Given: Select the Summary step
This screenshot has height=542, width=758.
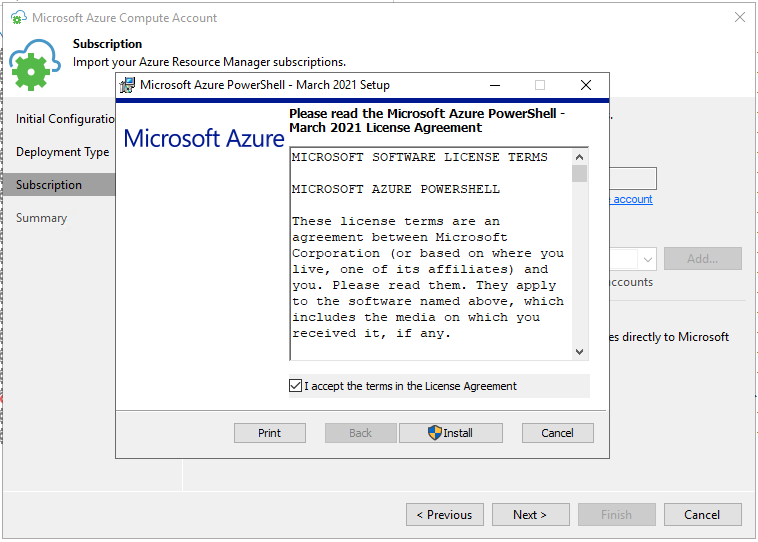Looking at the screenshot, I should click(41, 218).
